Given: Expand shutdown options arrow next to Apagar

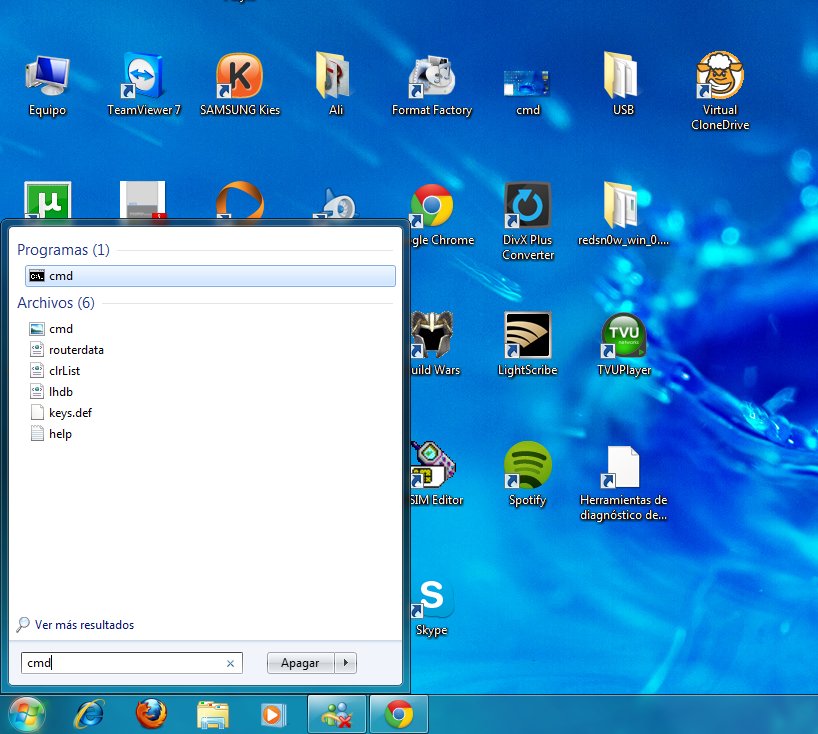Looking at the screenshot, I should tap(345, 663).
